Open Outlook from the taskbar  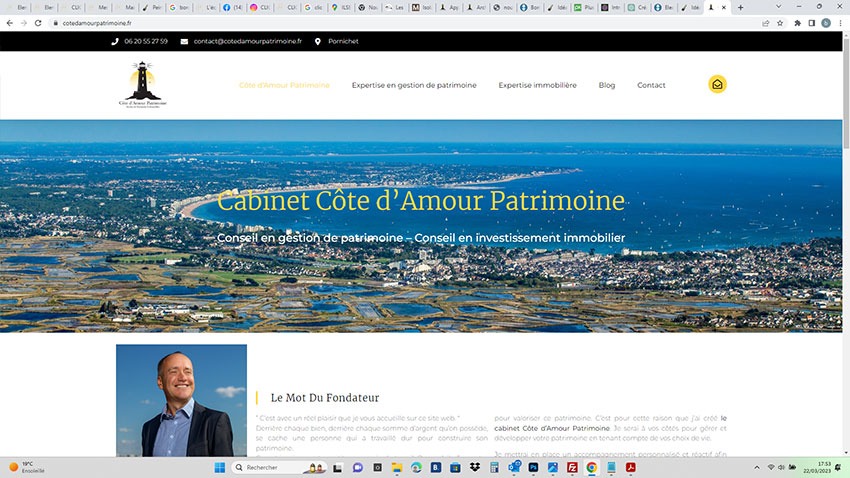click(x=514, y=467)
